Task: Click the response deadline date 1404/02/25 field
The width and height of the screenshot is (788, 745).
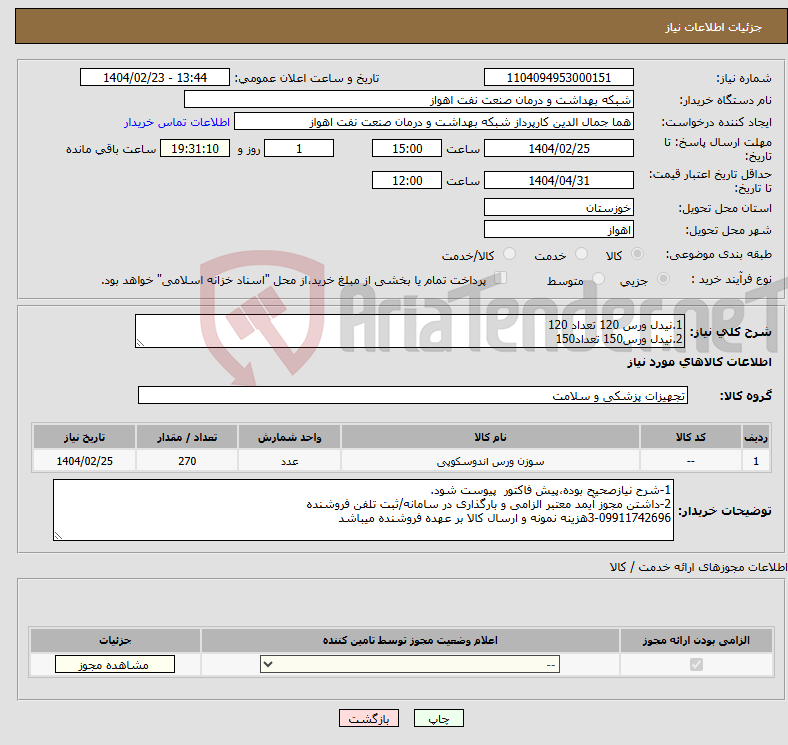Action: click(x=558, y=149)
